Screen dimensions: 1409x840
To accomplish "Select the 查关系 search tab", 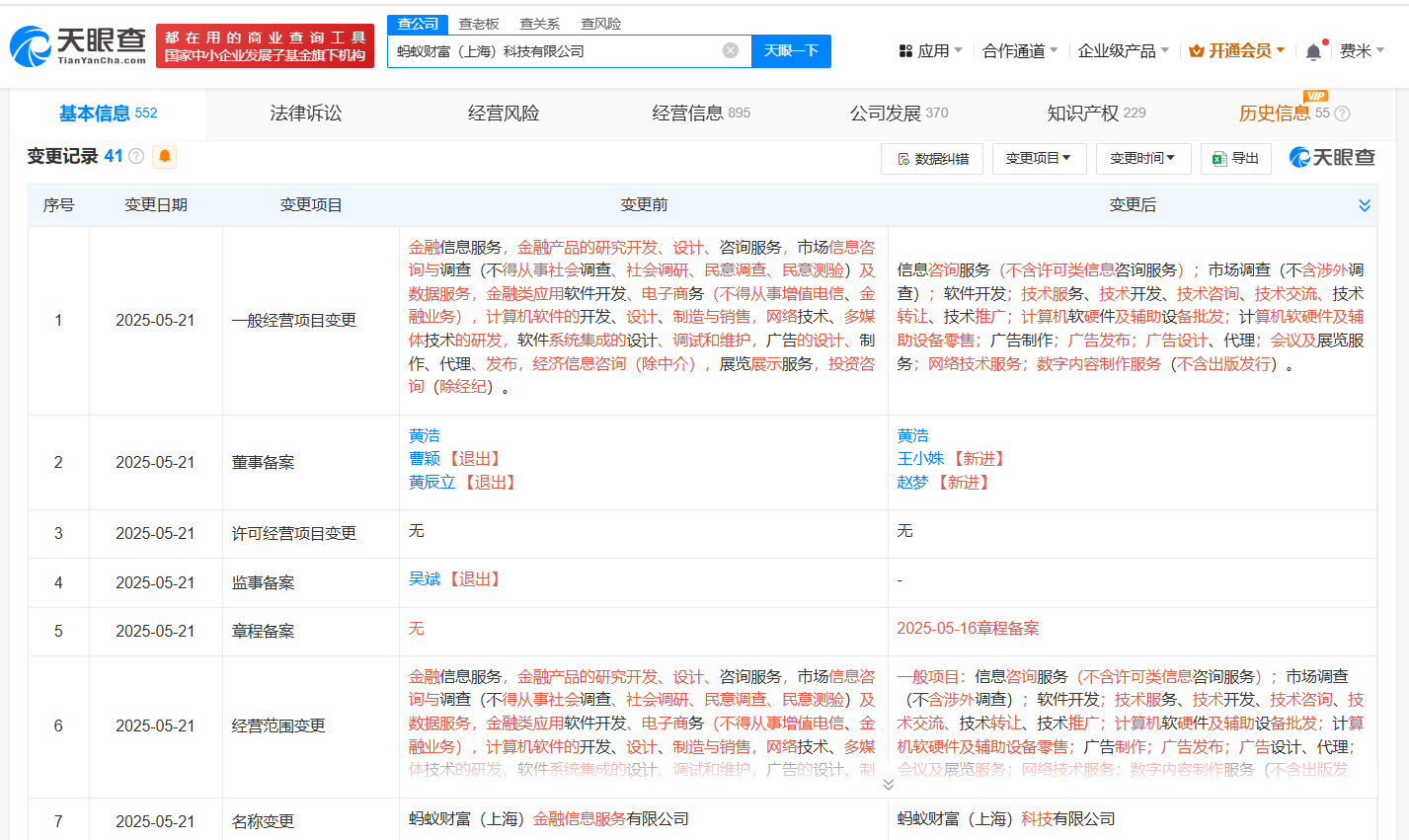I will click(540, 24).
